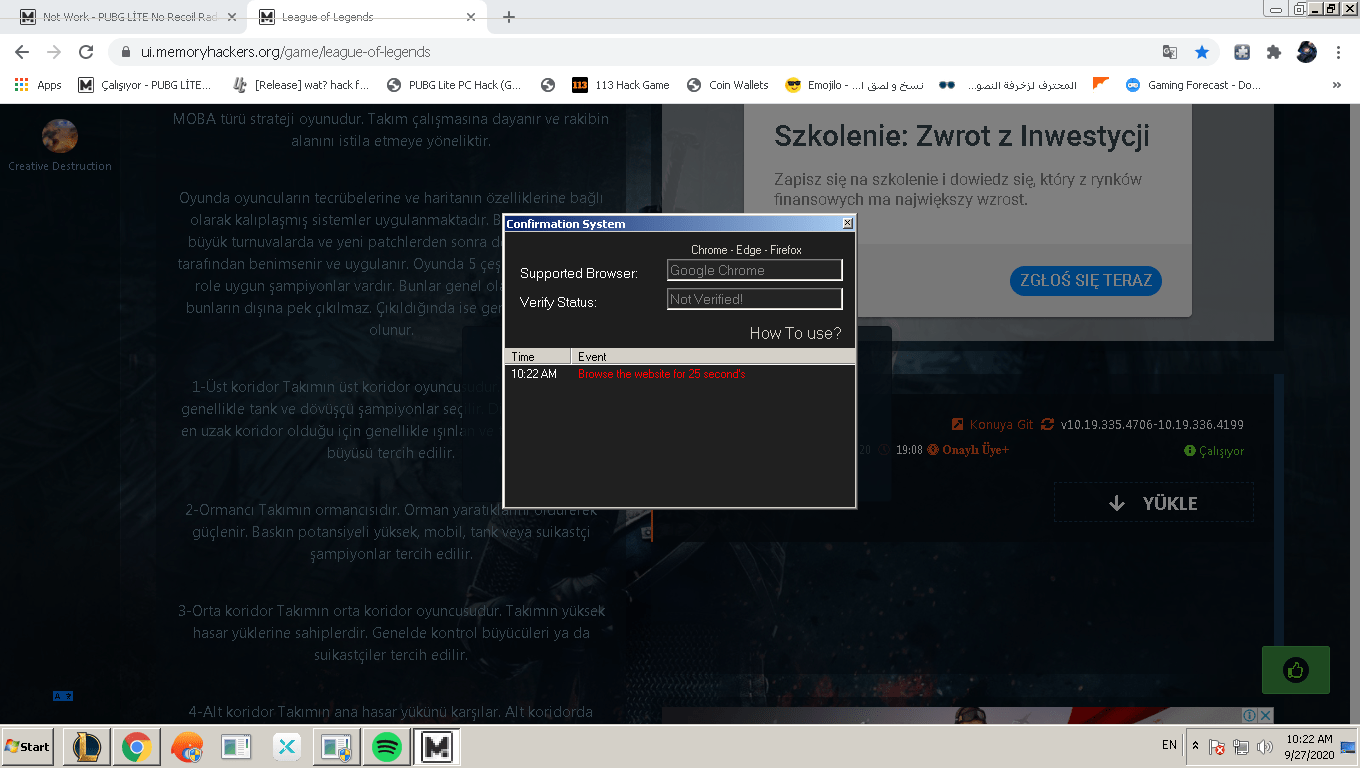This screenshot has width=1360, height=768.
Task: Close the bottom banner ad
Action: 1265,715
